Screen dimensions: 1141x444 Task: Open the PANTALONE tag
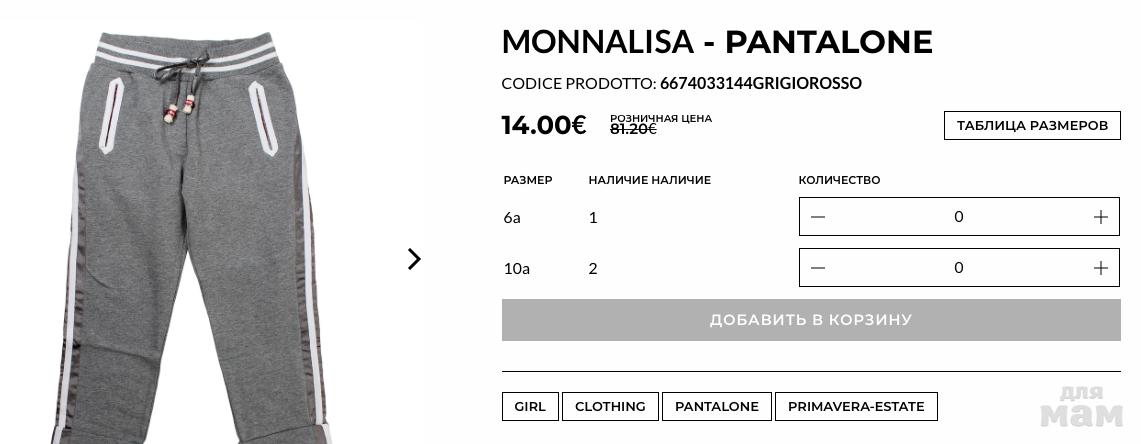[717, 407]
